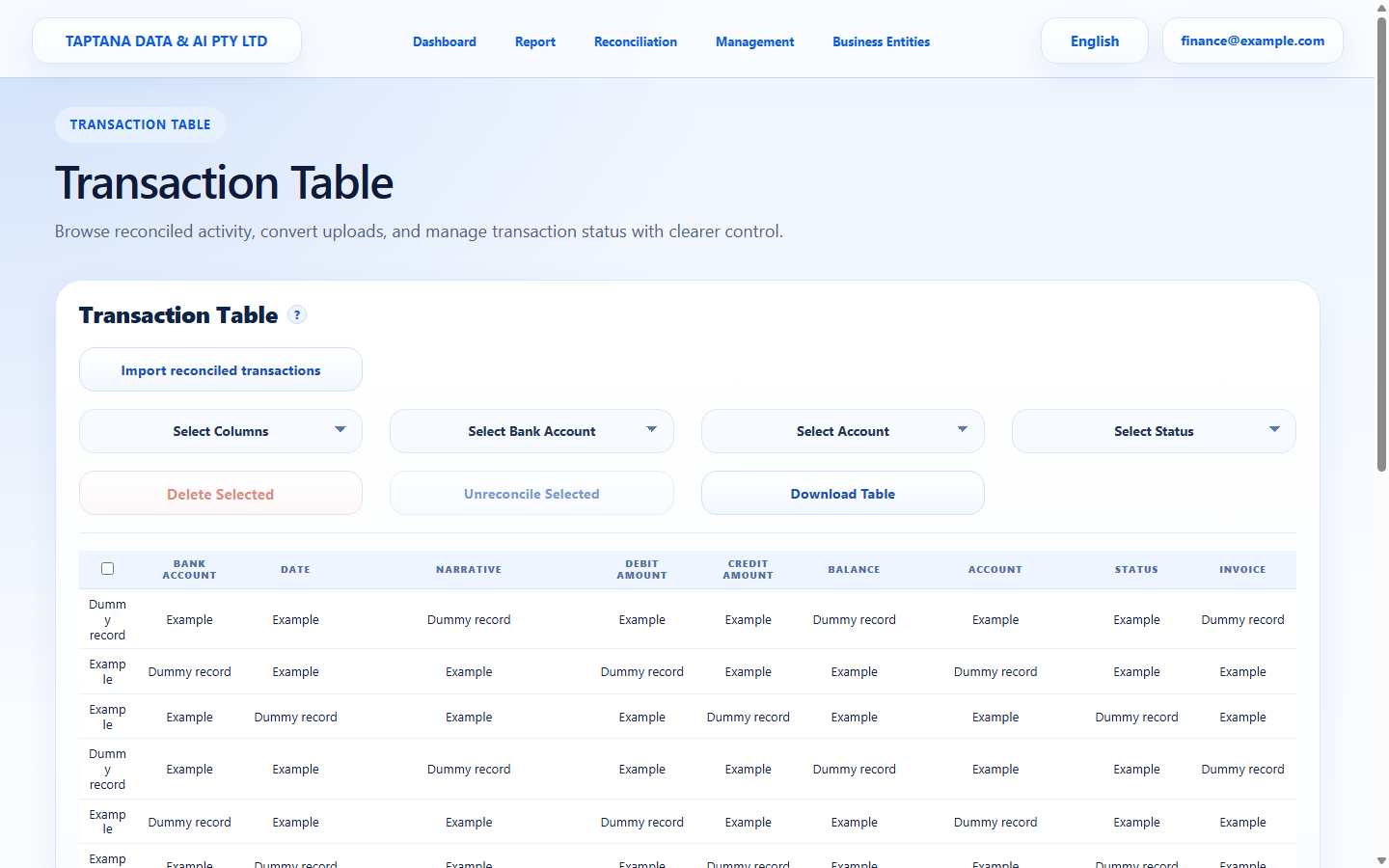Click the Status column header
1389x868 pixels.
(x=1137, y=569)
